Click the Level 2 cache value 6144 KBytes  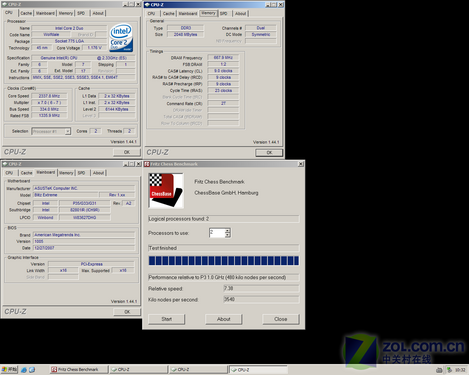pos(117,109)
